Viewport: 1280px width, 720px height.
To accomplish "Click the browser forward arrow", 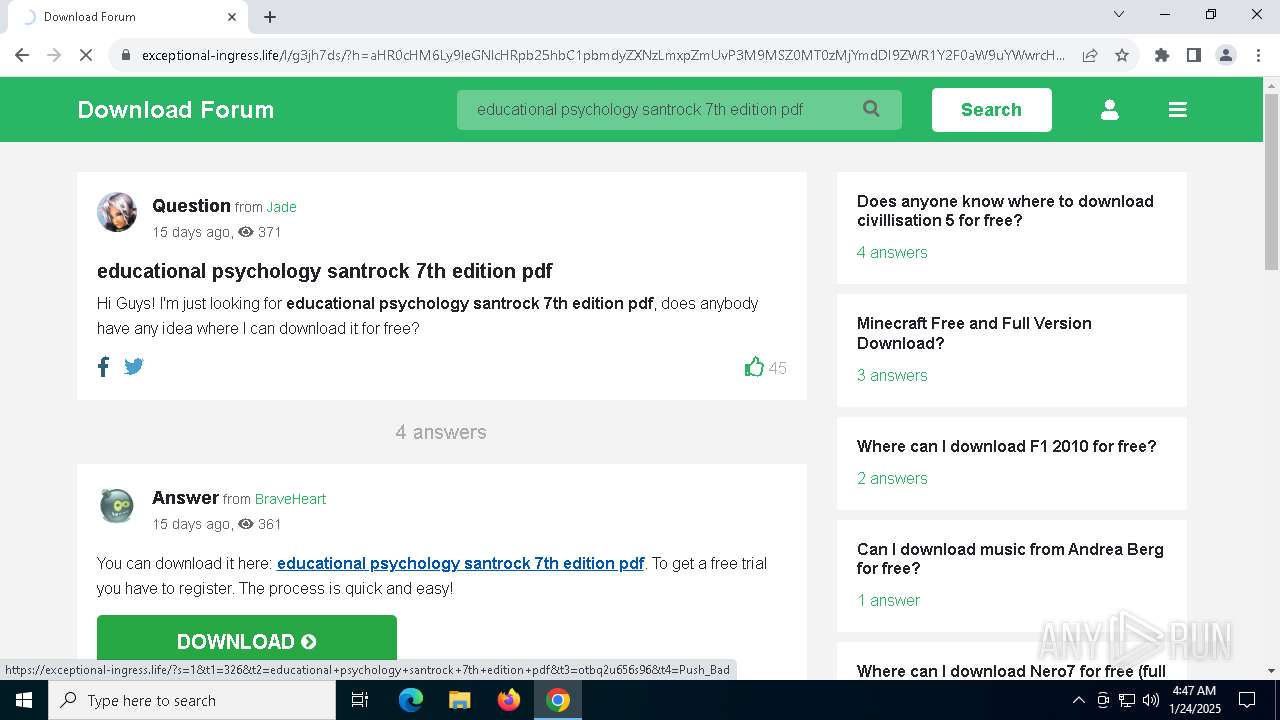I will click(54, 55).
